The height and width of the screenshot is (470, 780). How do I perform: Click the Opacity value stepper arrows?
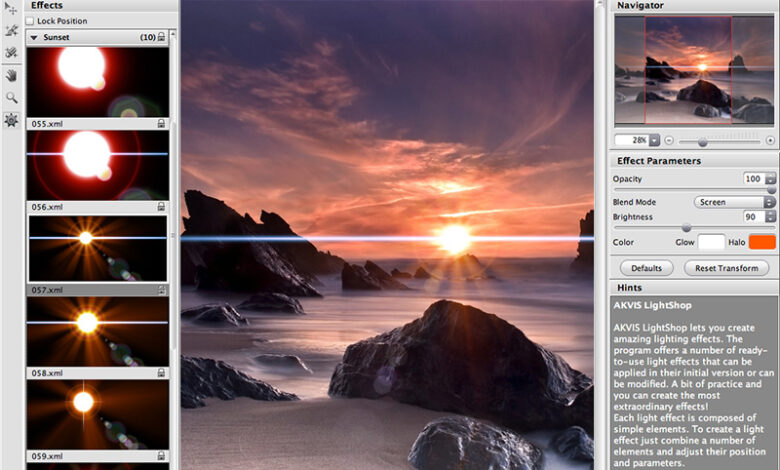[x=771, y=179]
